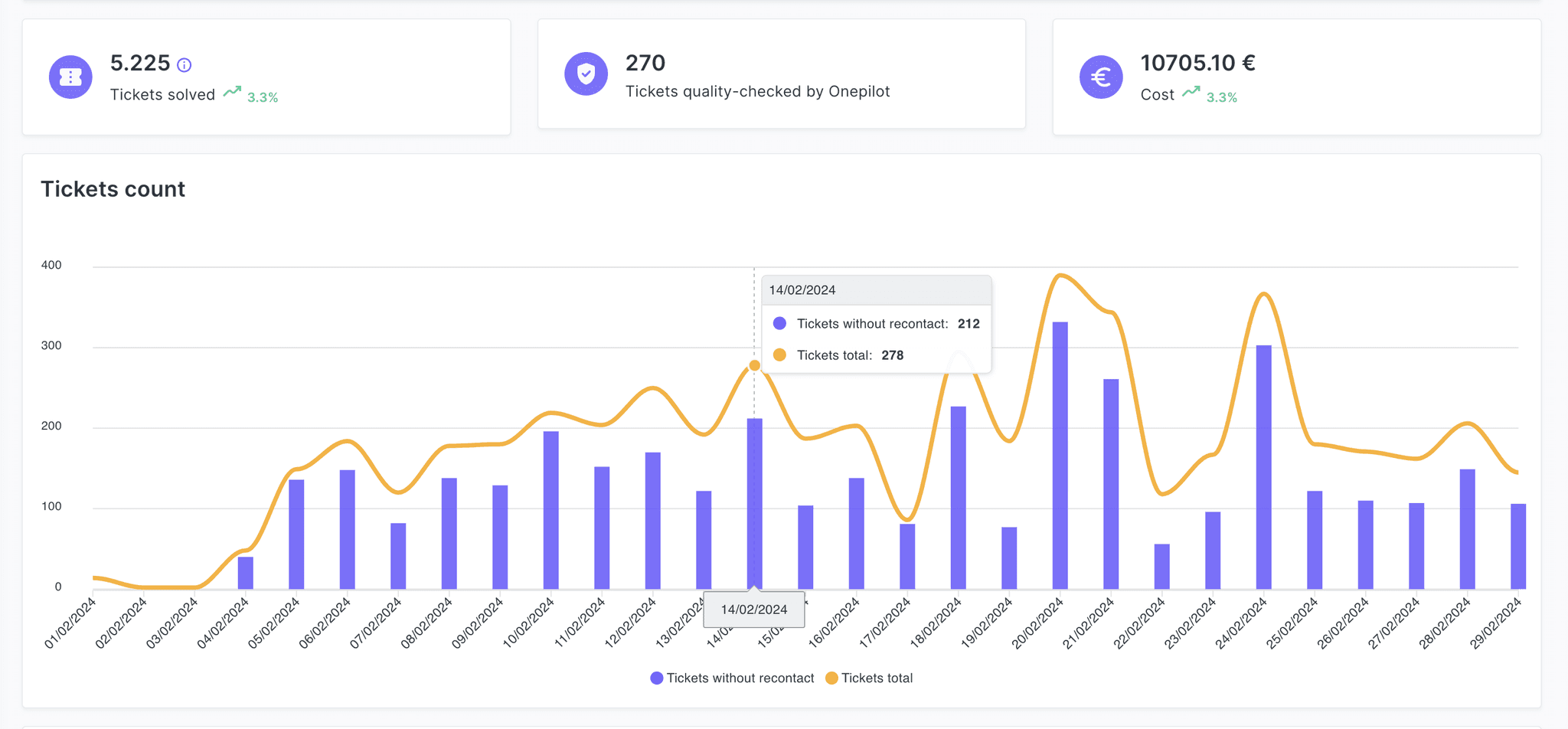Click the 0 y-axis label

point(58,587)
